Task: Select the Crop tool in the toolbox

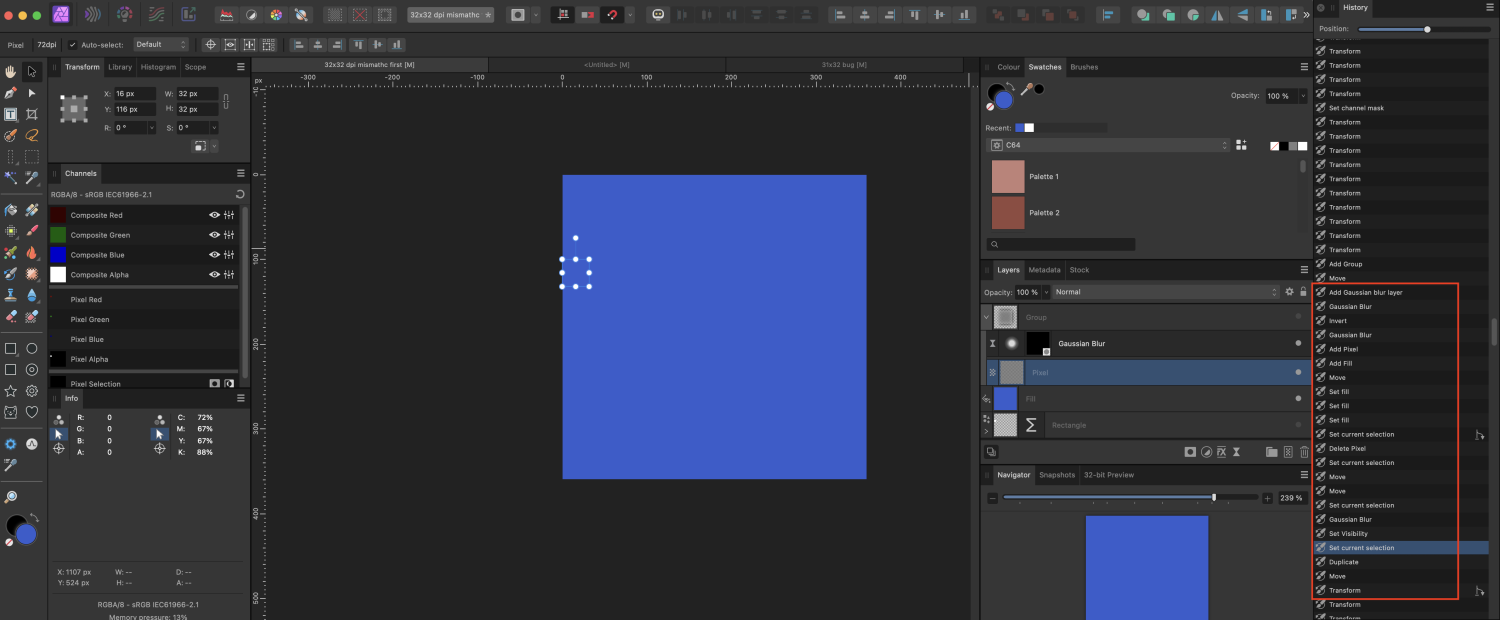Action: [x=32, y=114]
